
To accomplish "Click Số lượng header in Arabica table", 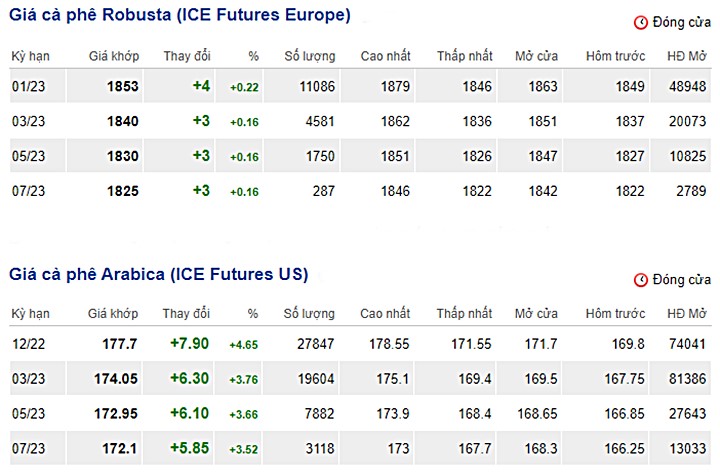I will 309,314.
